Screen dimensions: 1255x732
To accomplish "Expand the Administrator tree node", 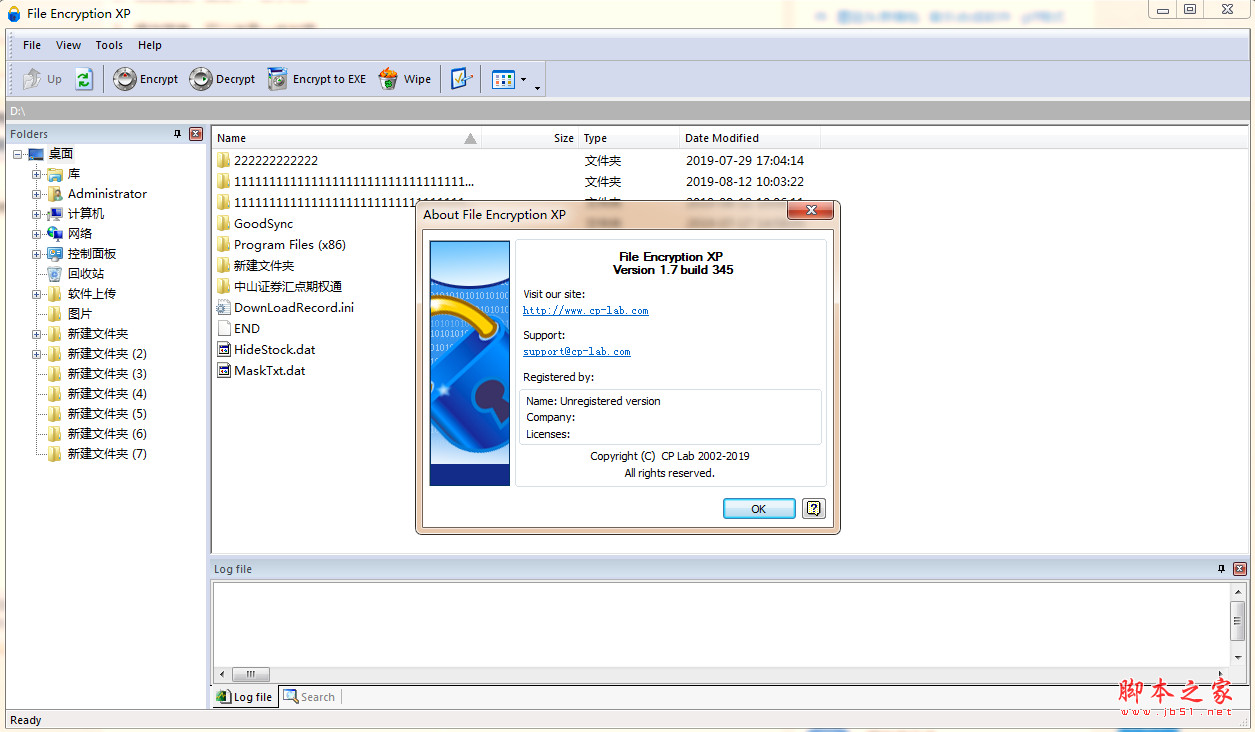I will point(37,194).
